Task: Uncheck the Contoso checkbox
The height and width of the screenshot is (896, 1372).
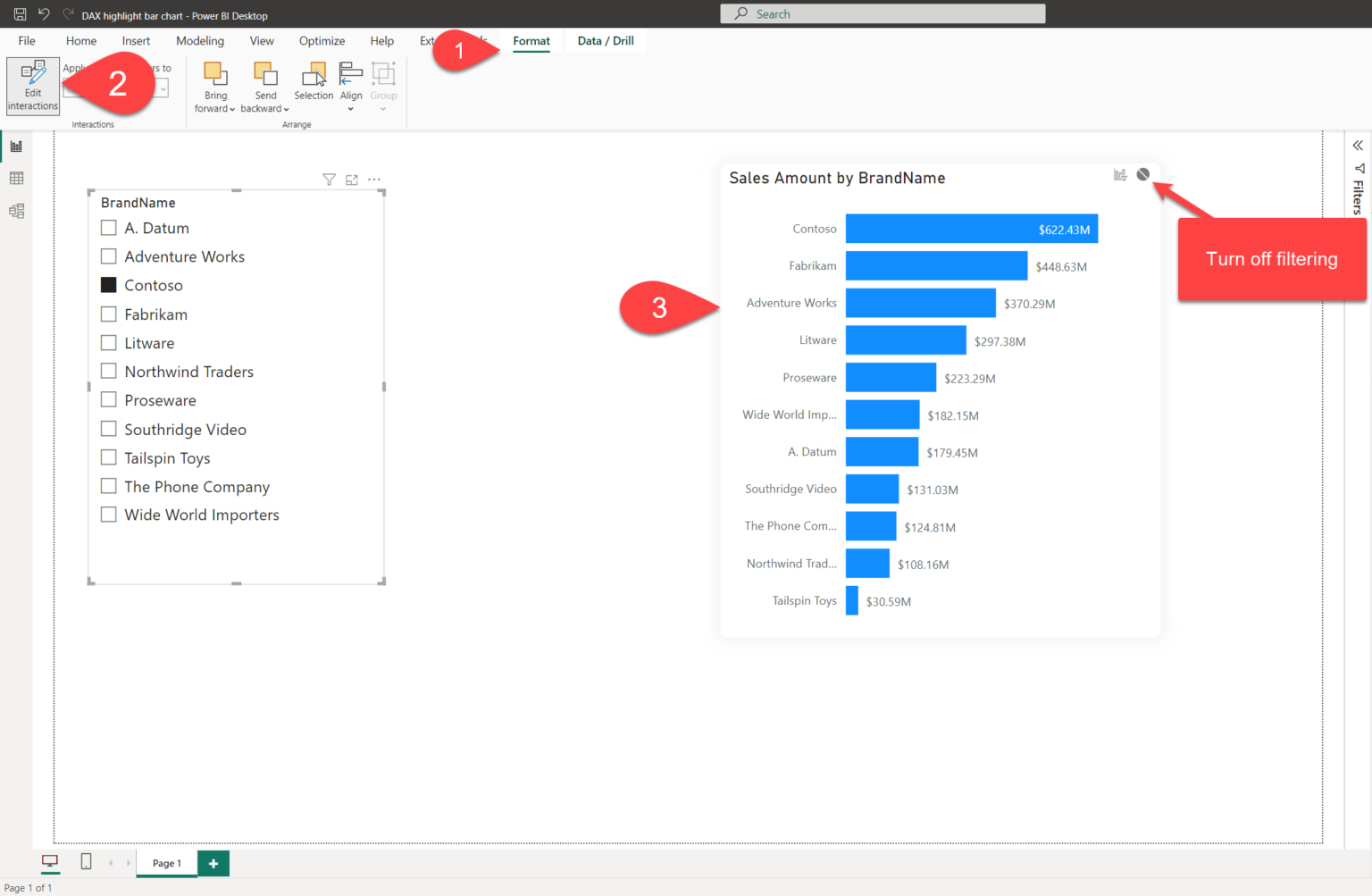Action: click(109, 285)
